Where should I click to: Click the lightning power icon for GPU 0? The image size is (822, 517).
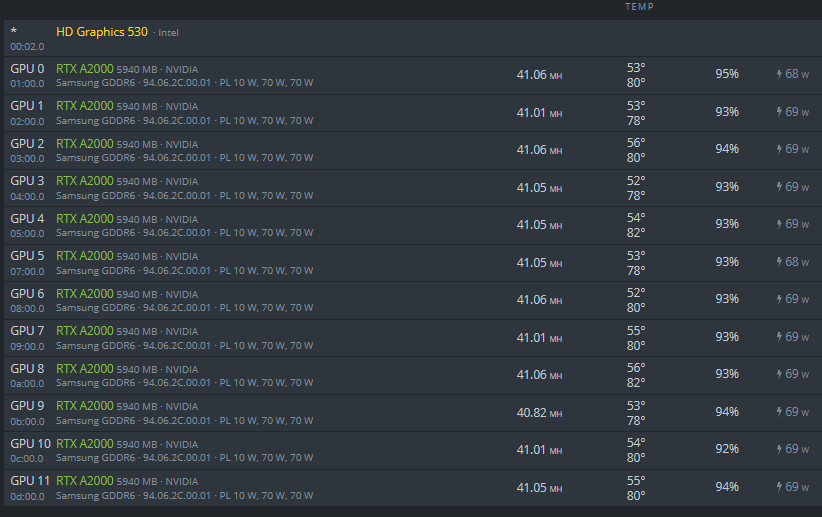point(780,74)
